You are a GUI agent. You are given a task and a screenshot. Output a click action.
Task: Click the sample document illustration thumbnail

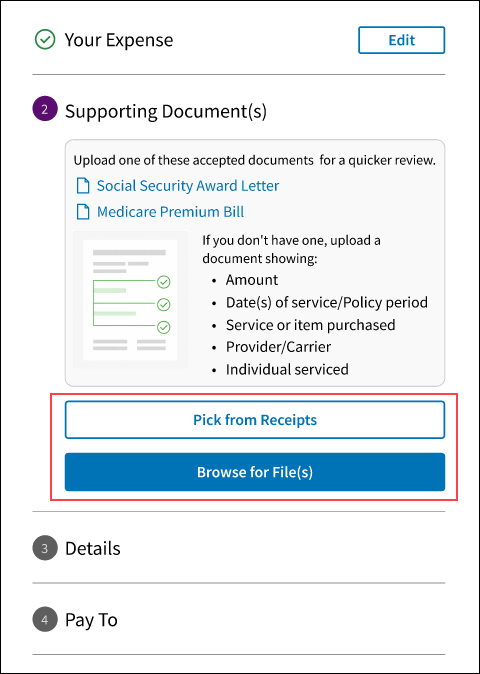pyautogui.click(x=130, y=300)
